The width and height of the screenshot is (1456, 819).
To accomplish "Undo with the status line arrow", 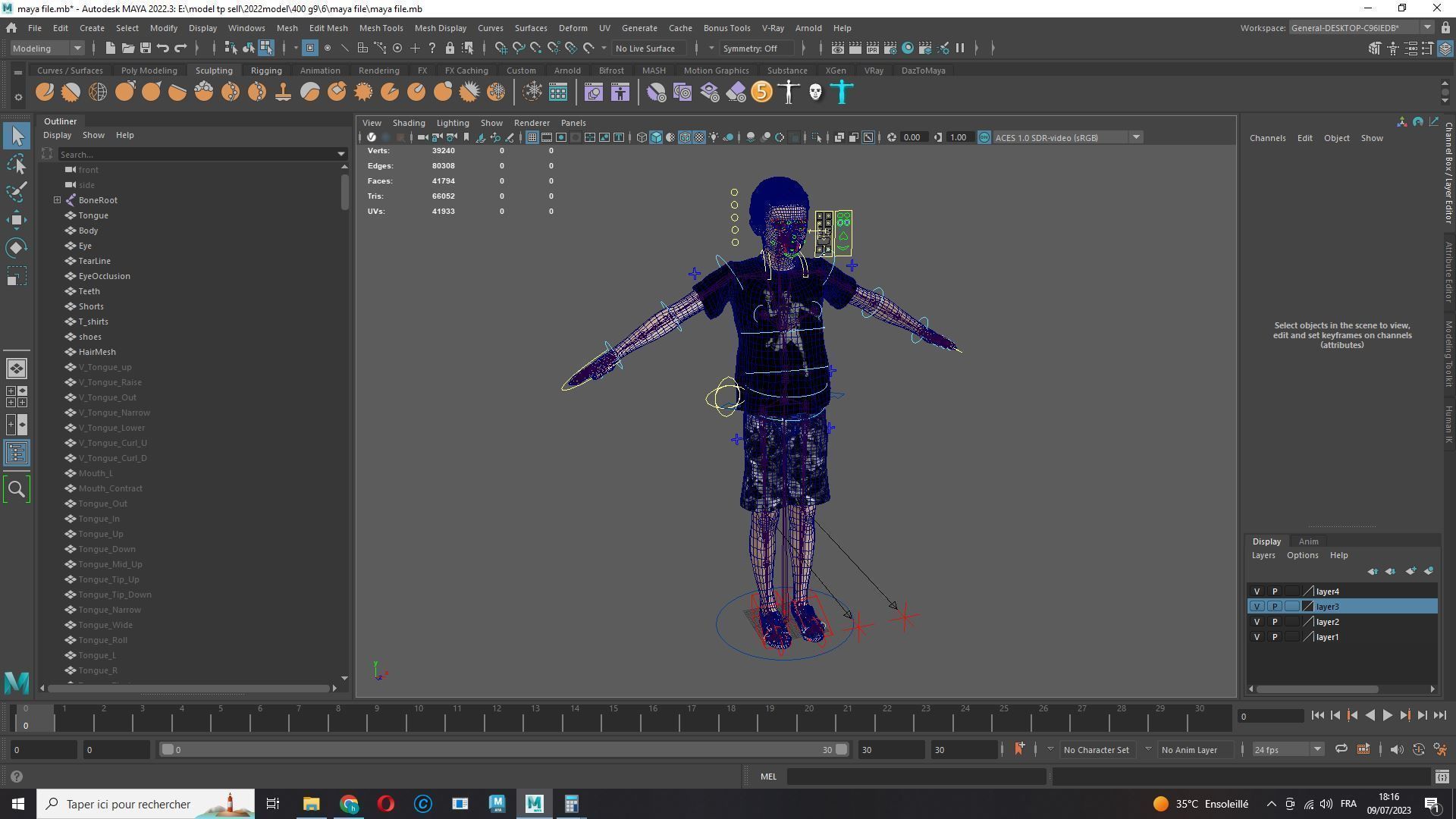I will click(x=162, y=48).
